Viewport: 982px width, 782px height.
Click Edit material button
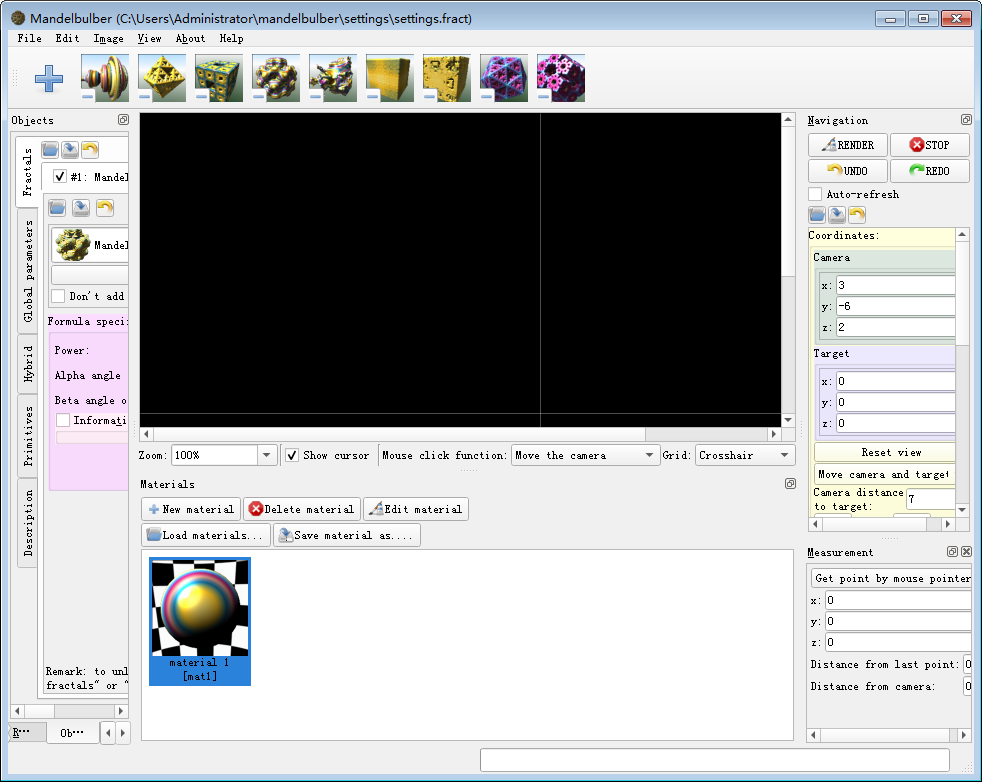pos(416,509)
